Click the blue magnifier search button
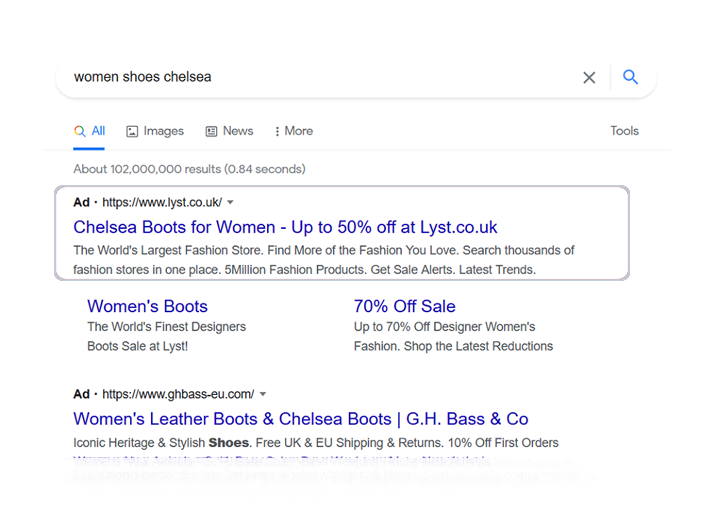This screenshot has width=716, height=512. (x=630, y=77)
